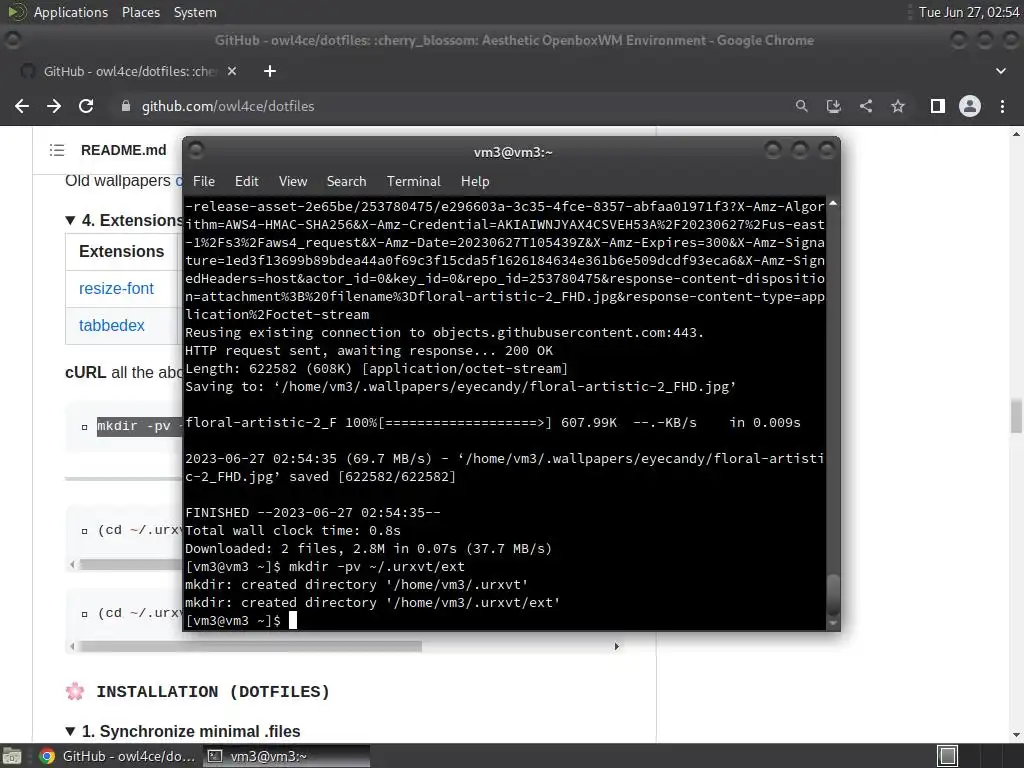Viewport: 1024px width, 768px height.
Task: Open terminal Help menu
Action: click(x=475, y=182)
